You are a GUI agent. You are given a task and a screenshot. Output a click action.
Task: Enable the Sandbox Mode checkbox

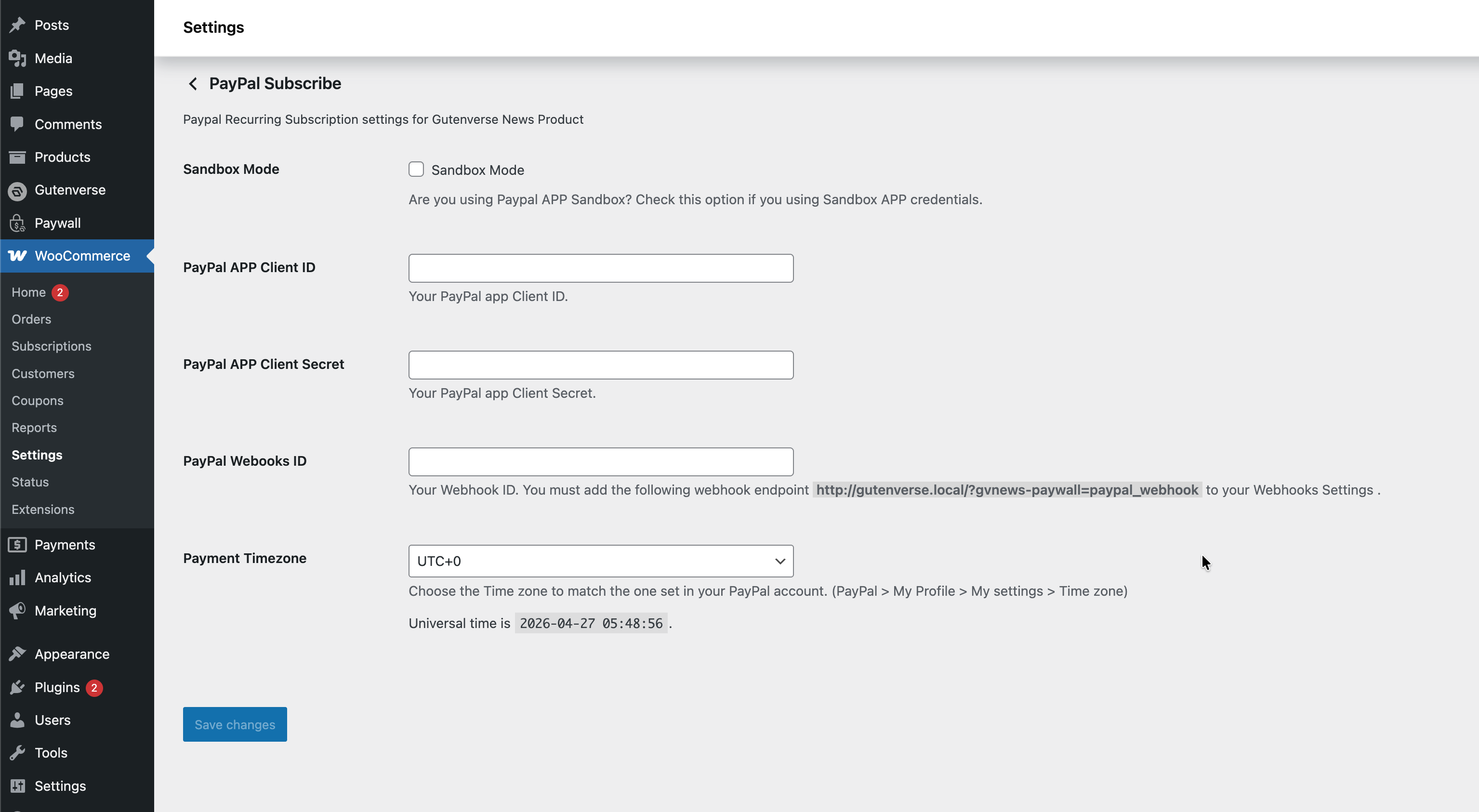[x=416, y=169]
